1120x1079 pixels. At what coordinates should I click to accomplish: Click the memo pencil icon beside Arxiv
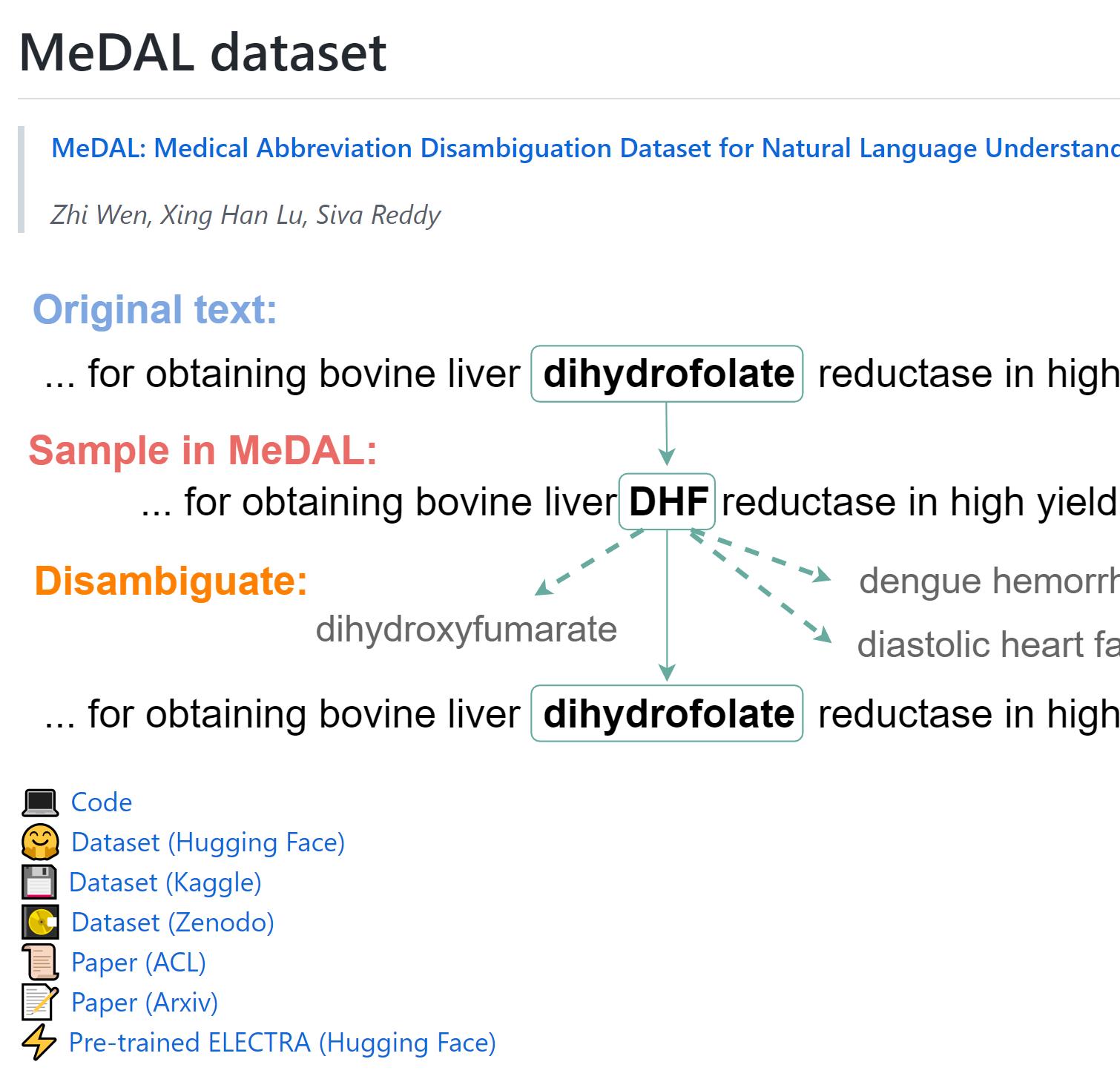pos(40,1003)
